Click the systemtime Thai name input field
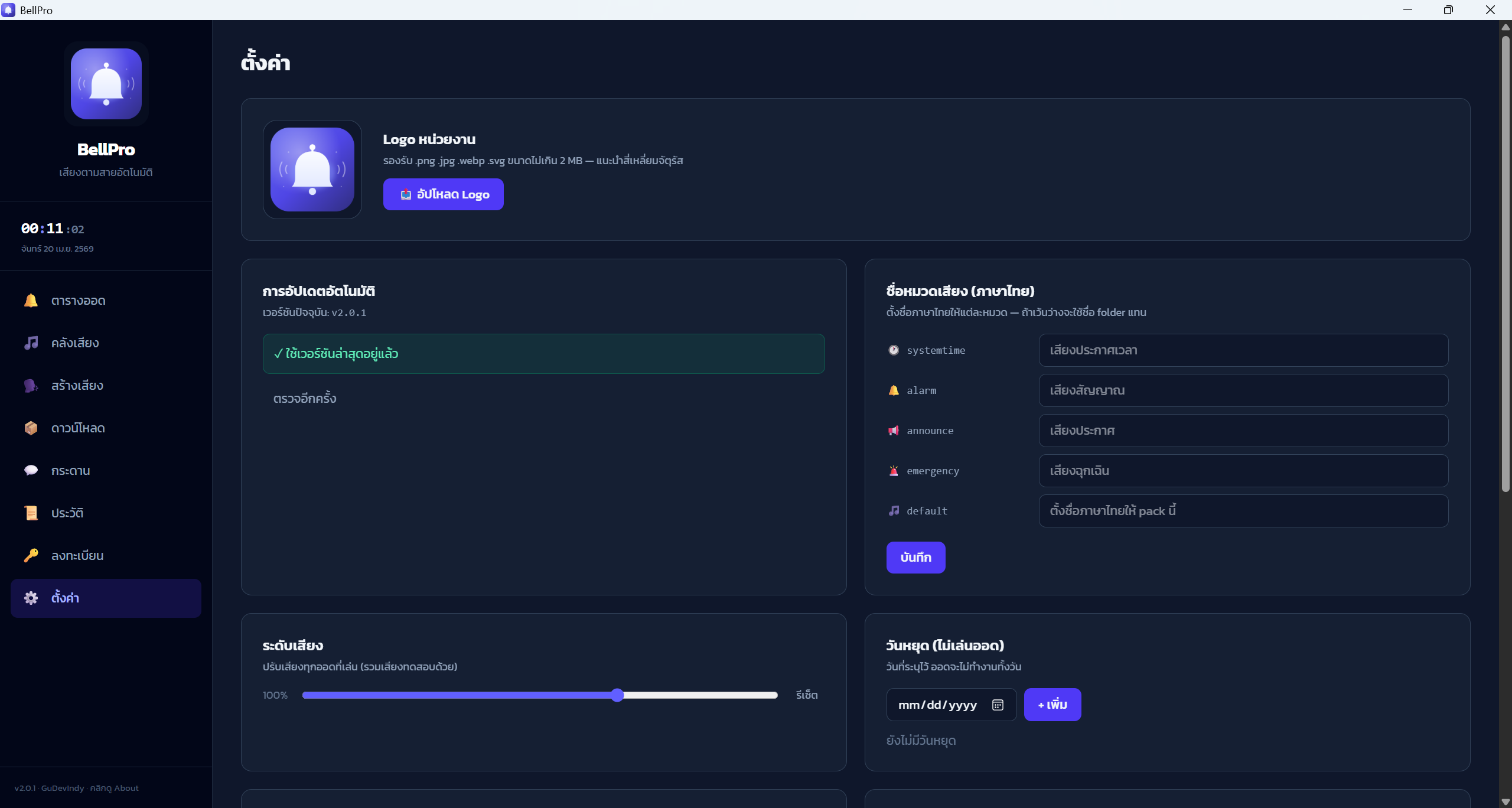 pyautogui.click(x=1243, y=350)
